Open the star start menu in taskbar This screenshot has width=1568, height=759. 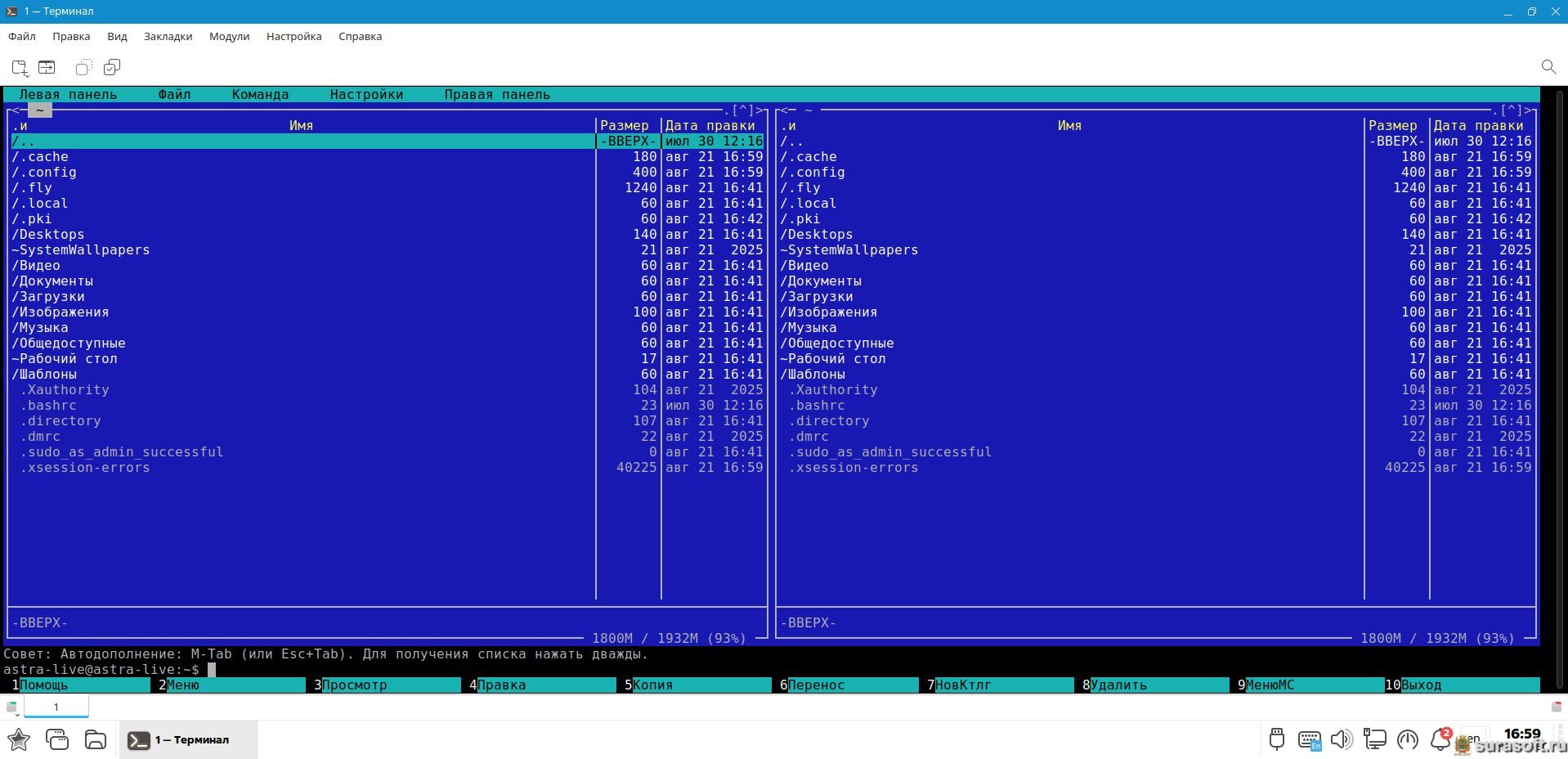tap(18, 739)
